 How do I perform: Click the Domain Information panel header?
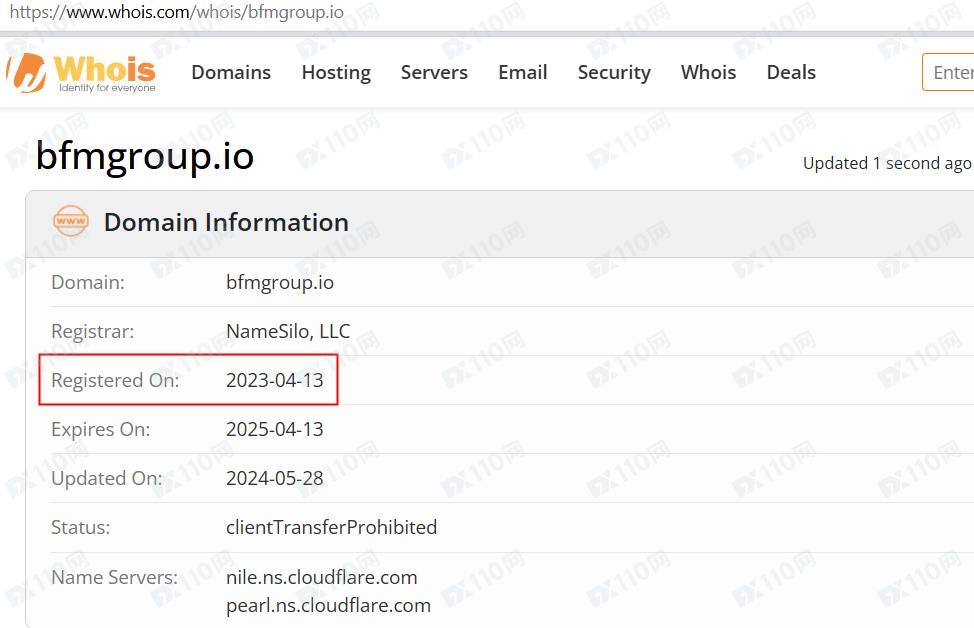[226, 222]
